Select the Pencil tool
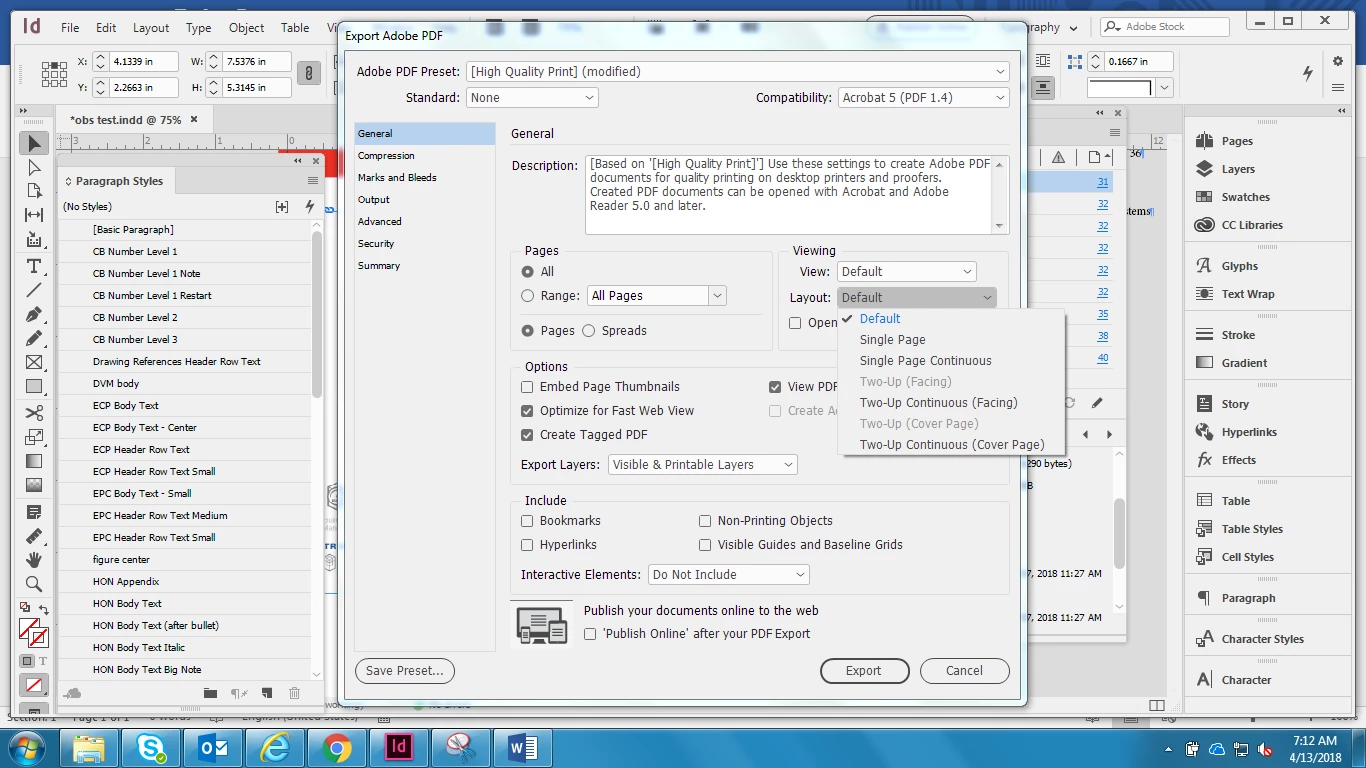 tap(34, 339)
